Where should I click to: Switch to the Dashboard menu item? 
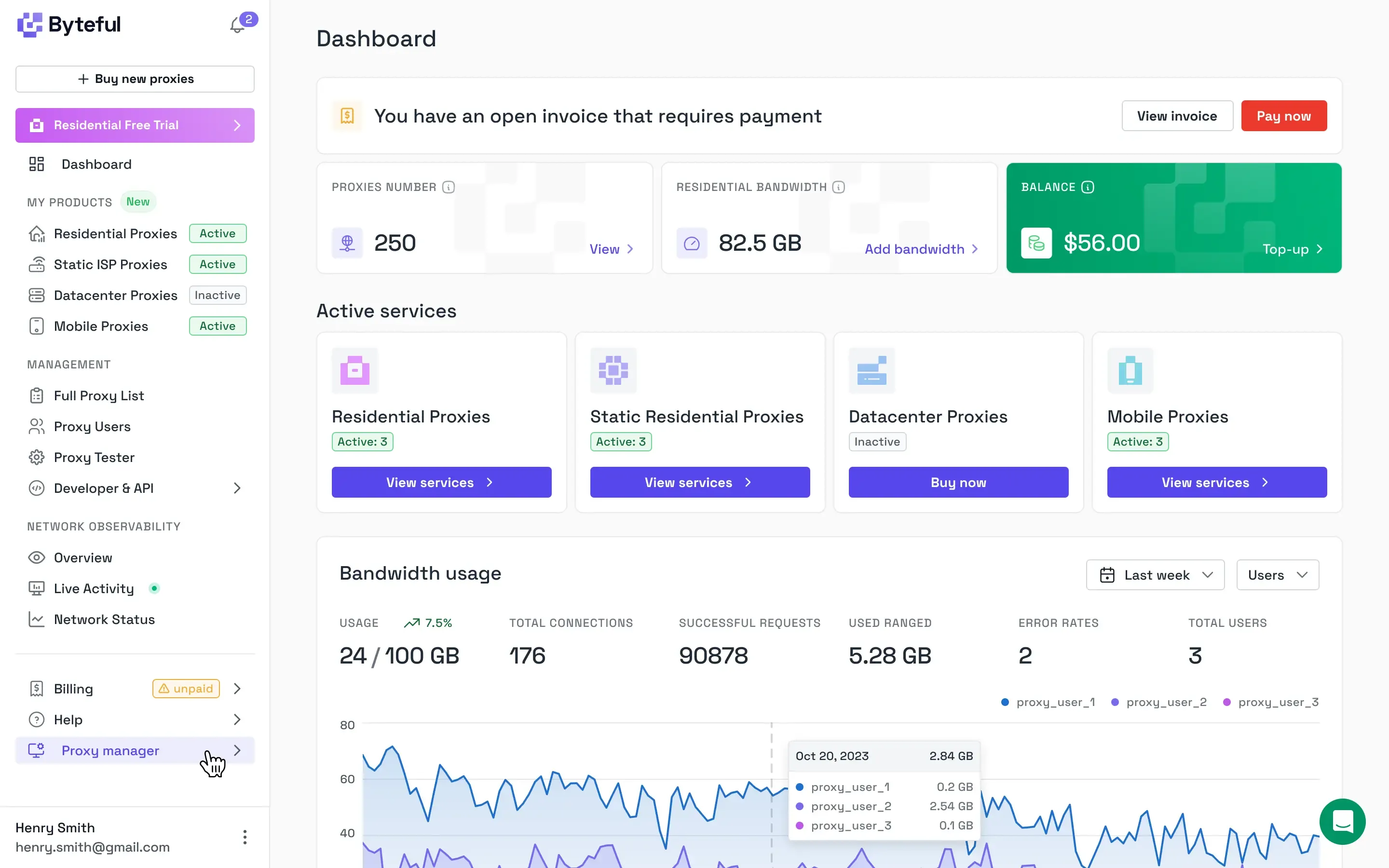[96, 164]
